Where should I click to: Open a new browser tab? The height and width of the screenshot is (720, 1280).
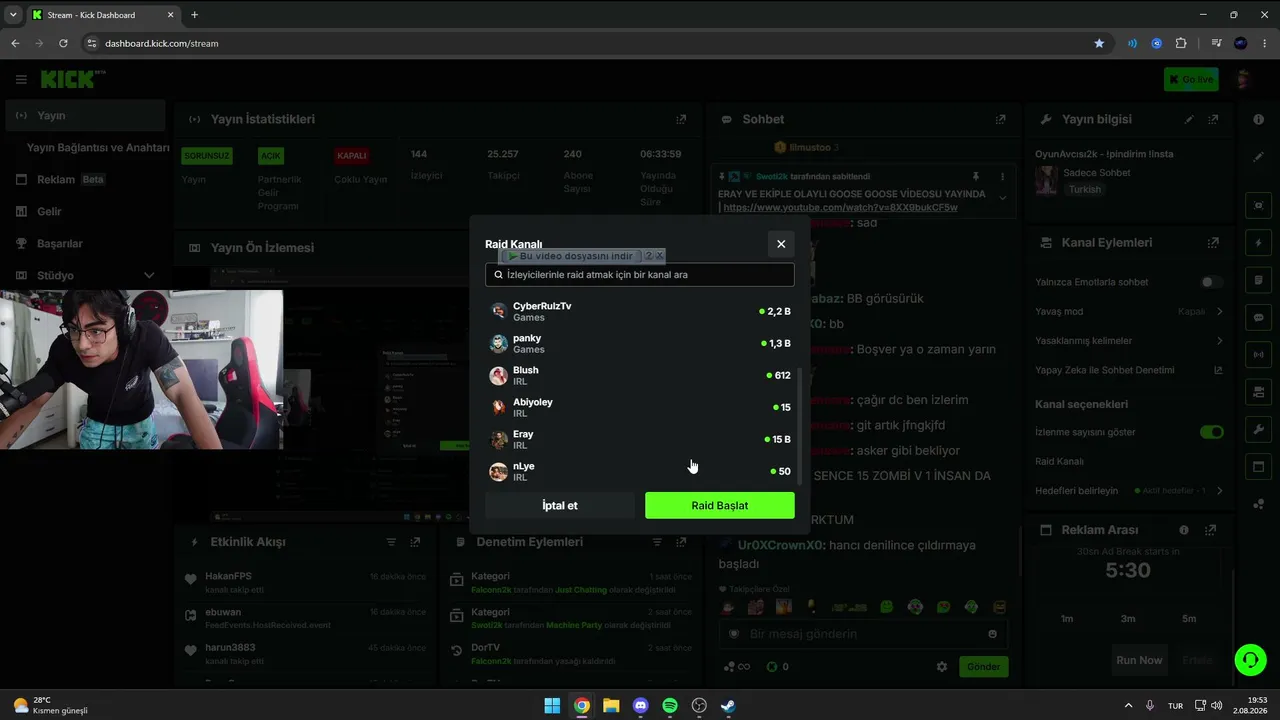[x=194, y=15]
